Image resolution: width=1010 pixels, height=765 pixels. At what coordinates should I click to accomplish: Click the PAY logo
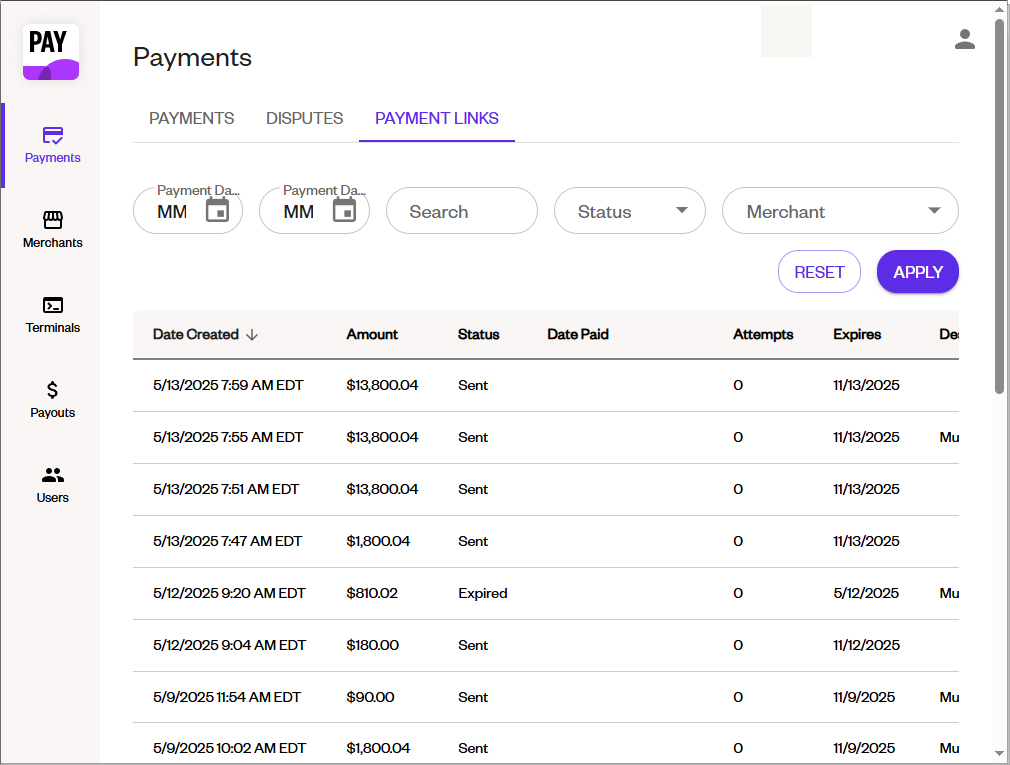[51, 52]
